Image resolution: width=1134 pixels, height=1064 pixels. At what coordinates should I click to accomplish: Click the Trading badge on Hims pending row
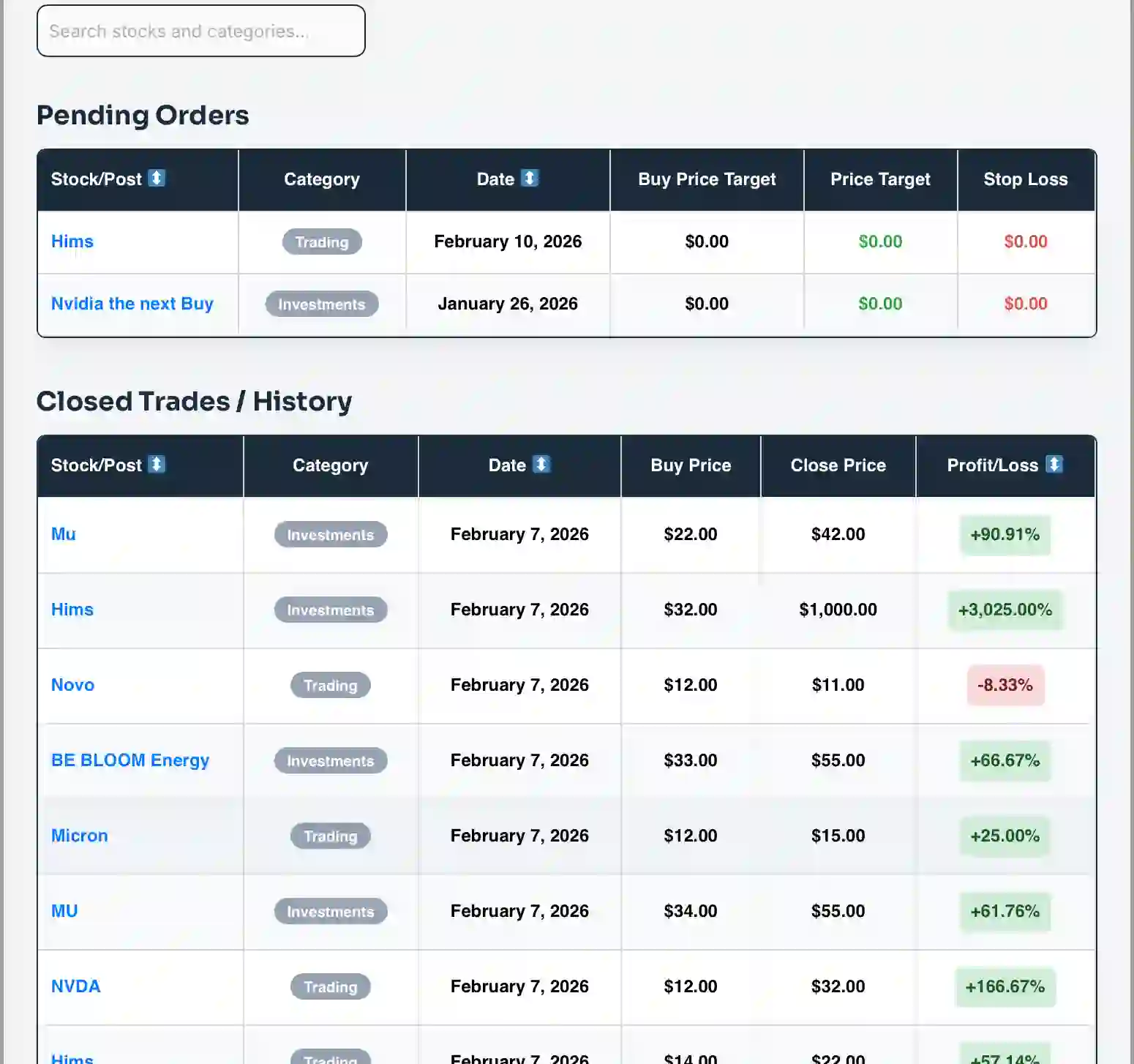(322, 241)
